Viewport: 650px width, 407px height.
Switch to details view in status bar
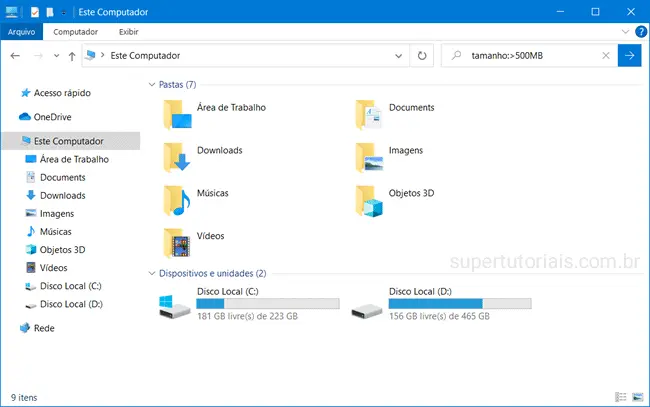point(621,397)
